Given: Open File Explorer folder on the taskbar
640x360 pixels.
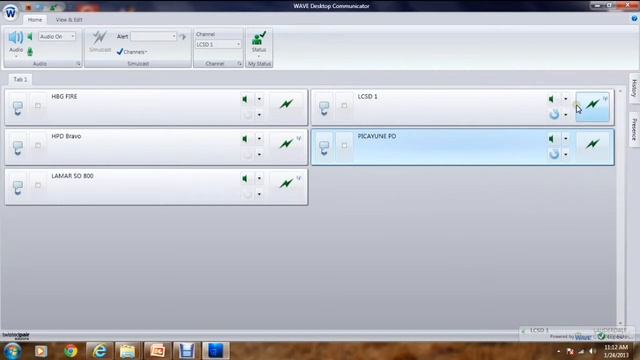Looking at the screenshot, I should tap(127, 351).
